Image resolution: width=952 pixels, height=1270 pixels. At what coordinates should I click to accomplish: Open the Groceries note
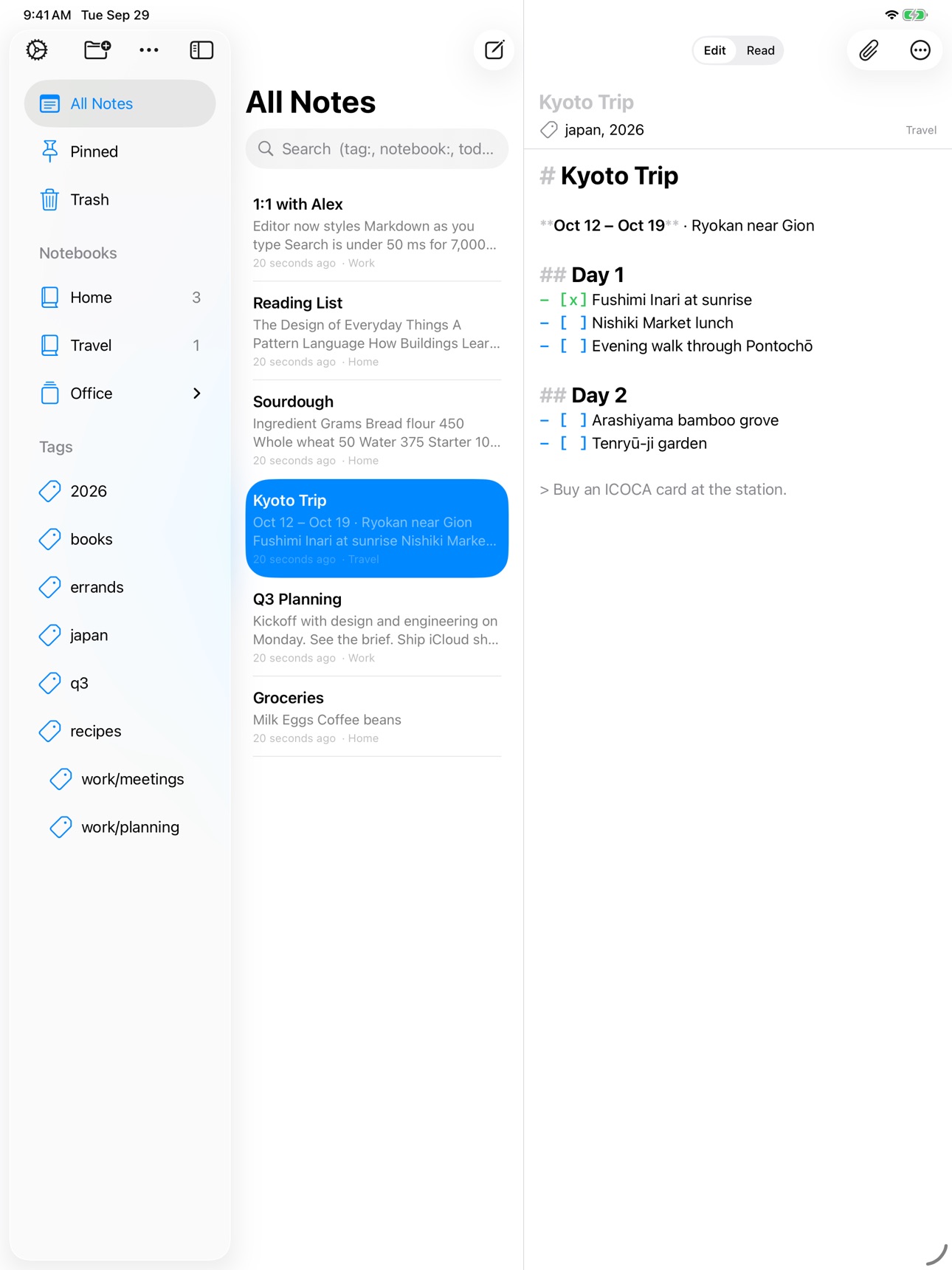click(377, 716)
